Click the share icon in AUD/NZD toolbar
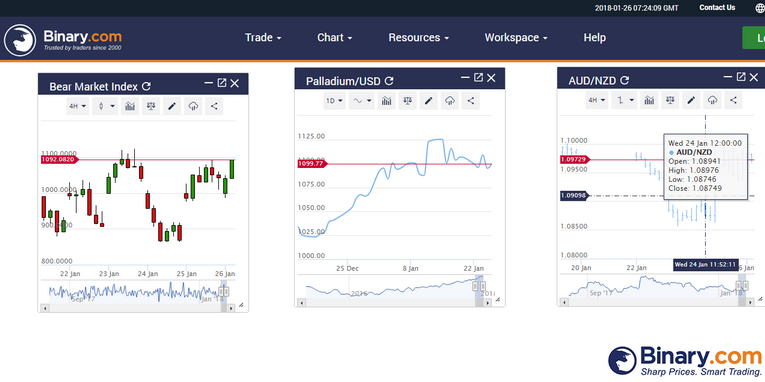765x382 pixels. pyautogui.click(x=733, y=101)
